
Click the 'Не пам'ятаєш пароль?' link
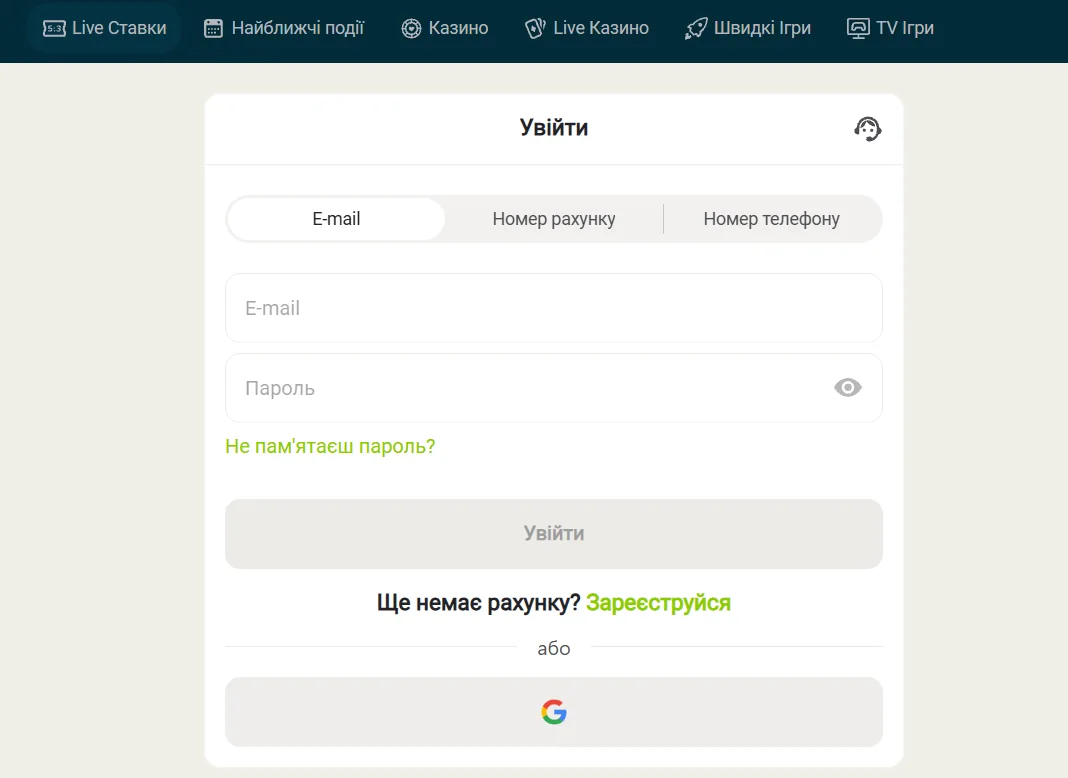pyautogui.click(x=330, y=446)
